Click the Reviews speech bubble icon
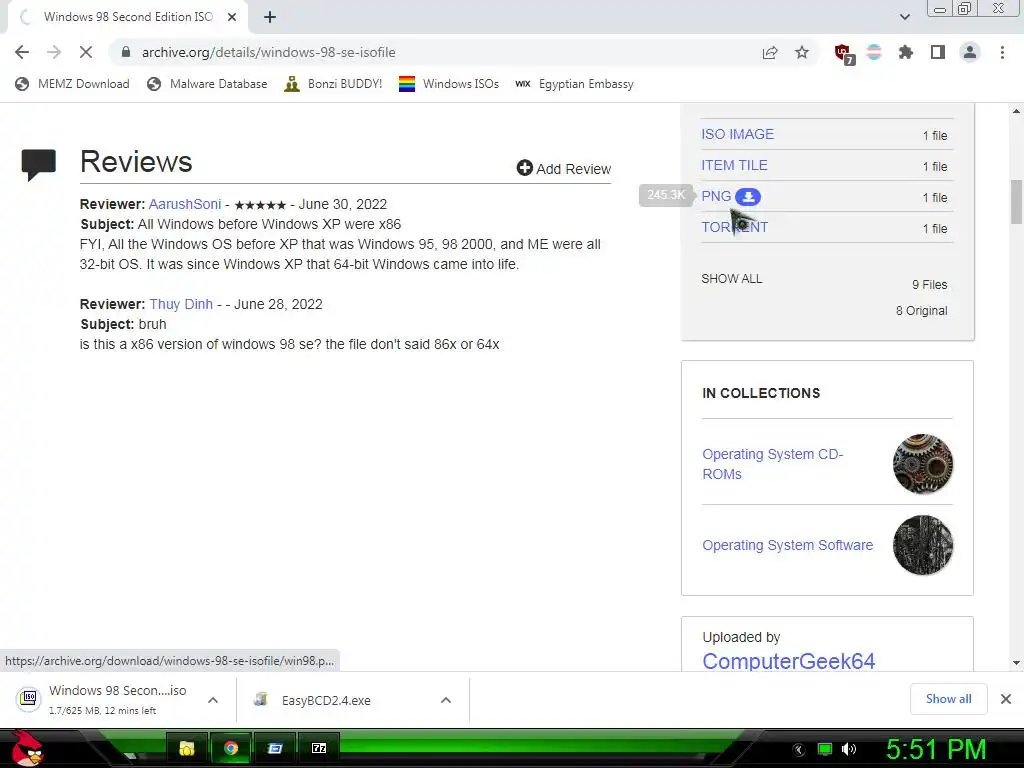The image size is (1024, 768). pyautogui.click(x=39, y=165)
